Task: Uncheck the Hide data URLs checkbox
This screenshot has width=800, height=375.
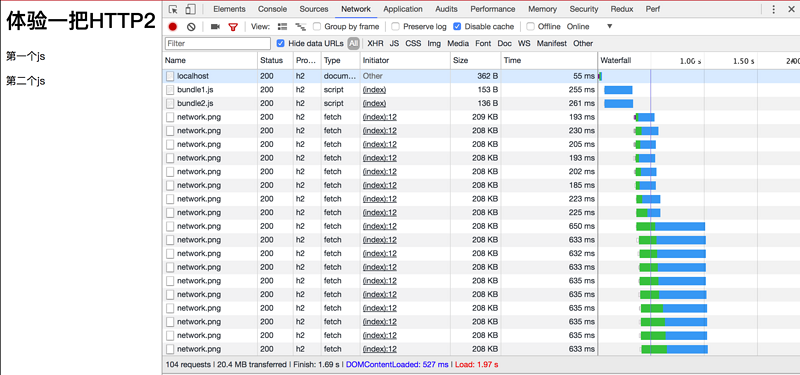Action: [x=280, y=43]
